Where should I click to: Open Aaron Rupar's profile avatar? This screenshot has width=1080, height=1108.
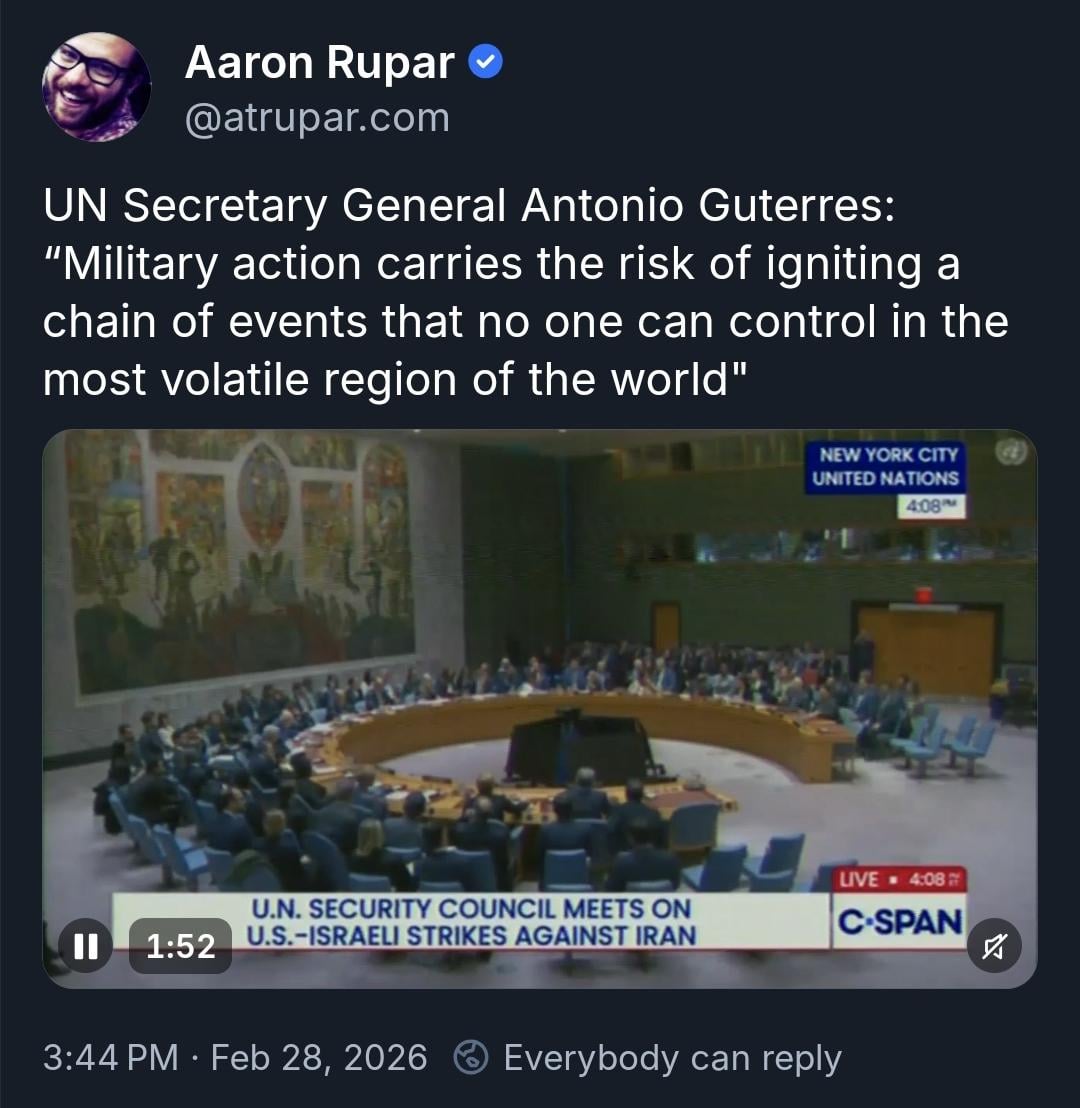pyautogui.click(x=96, y=87)
